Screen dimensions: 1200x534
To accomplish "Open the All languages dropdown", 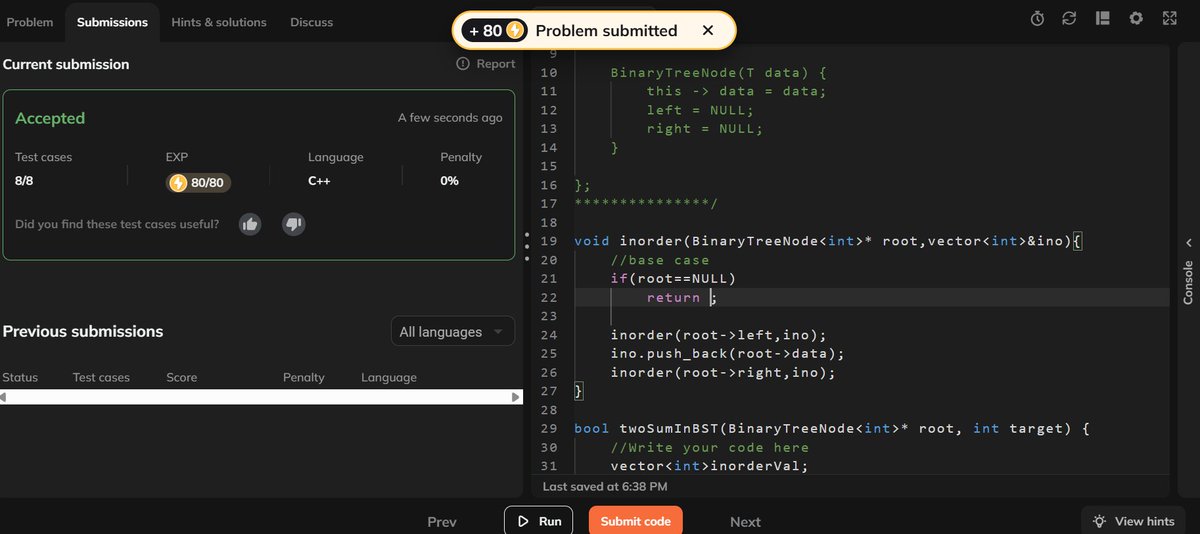I will pyautogui.click(x=452, y=332).
